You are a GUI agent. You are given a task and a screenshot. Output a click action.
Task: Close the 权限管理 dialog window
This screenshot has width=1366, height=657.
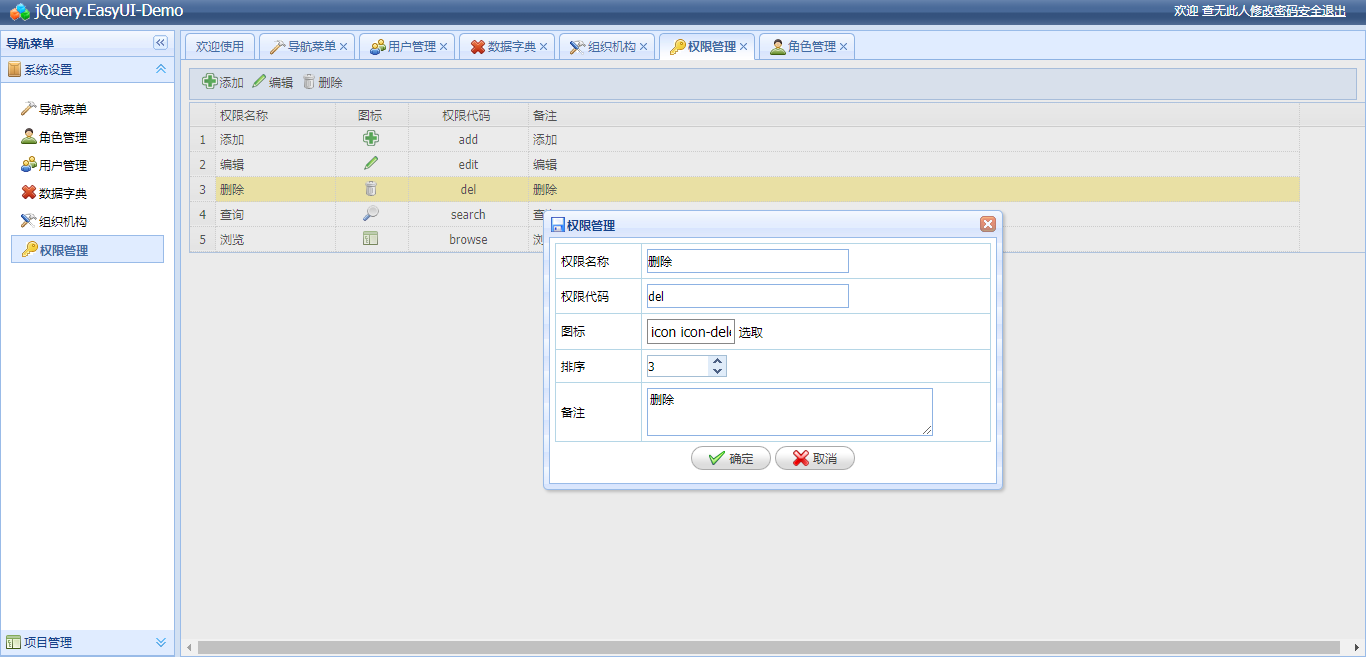point(988,224)
